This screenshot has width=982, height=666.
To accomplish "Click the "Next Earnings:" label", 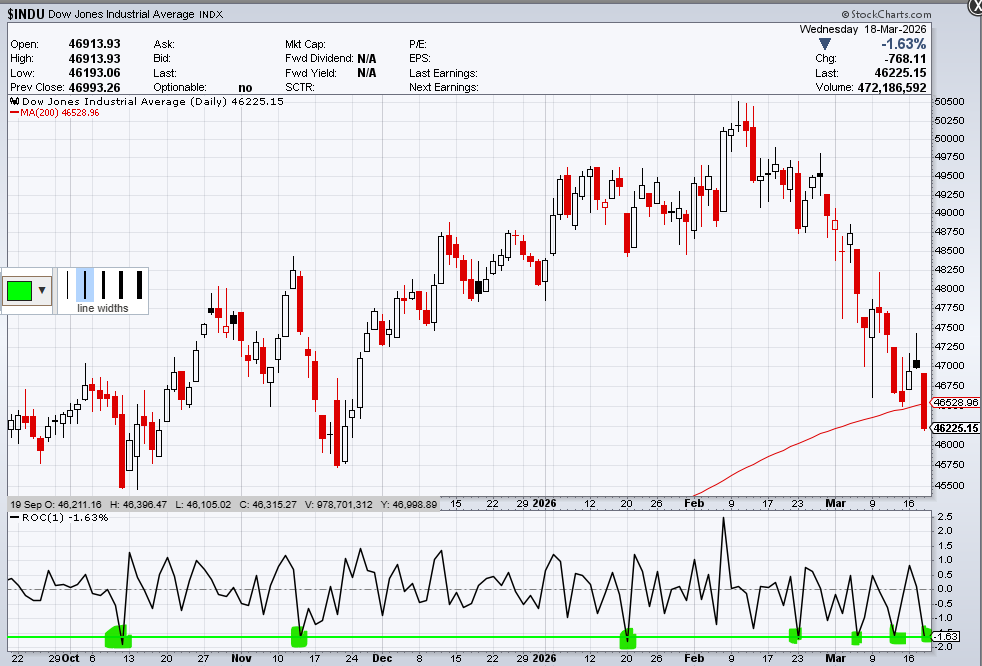I will pos(444,87).
